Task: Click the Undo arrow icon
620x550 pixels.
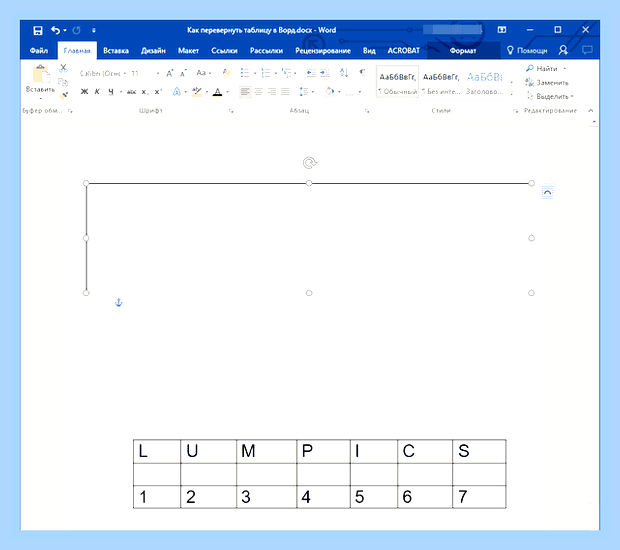Action: [x=55, y=30]
